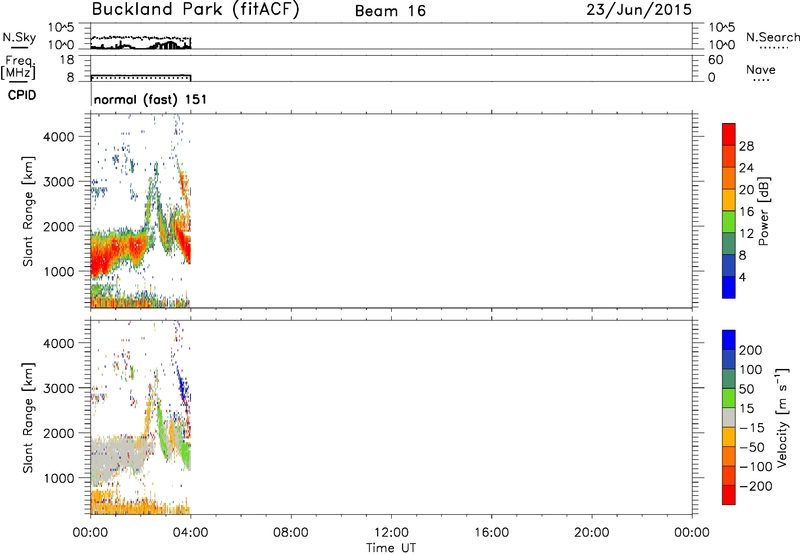Click the 'Buckland Park (fitACF)' title
This screenshot has height=554, width=800.
point(195,10)
